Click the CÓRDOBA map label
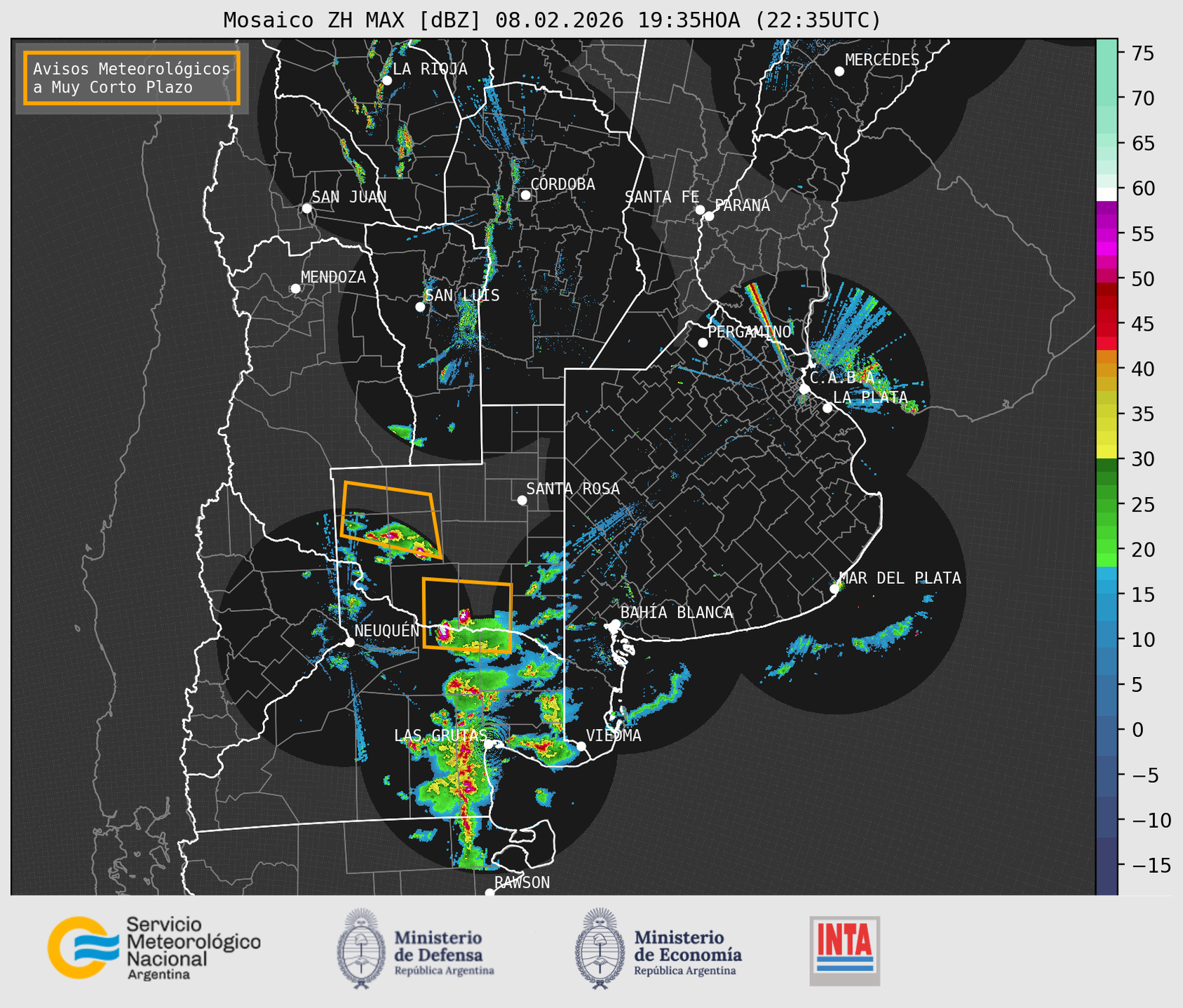 click(562, 184)
